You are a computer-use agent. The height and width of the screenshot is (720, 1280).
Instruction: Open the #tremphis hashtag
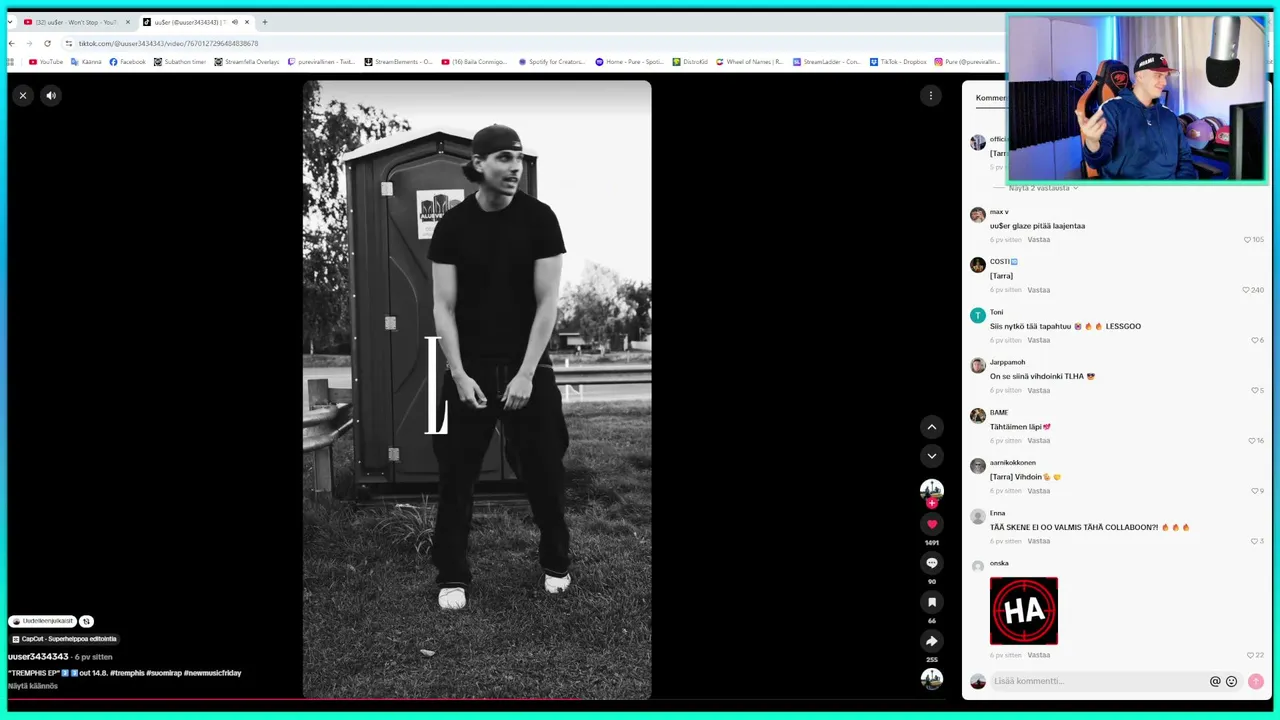128,673
